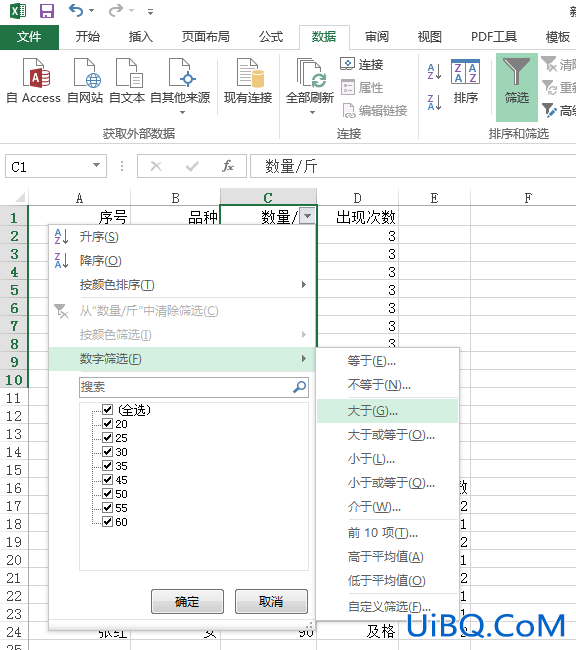The image size is (576, 650).
Task: Select column D header
Action: 357,198
